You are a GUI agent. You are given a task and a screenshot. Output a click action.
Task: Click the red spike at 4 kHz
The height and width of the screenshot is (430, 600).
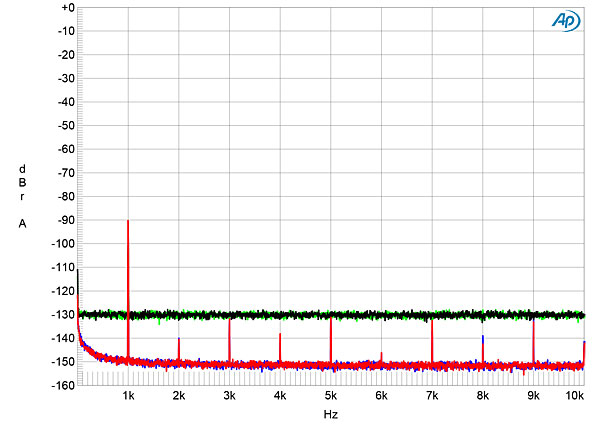click(x=280, y=348)
